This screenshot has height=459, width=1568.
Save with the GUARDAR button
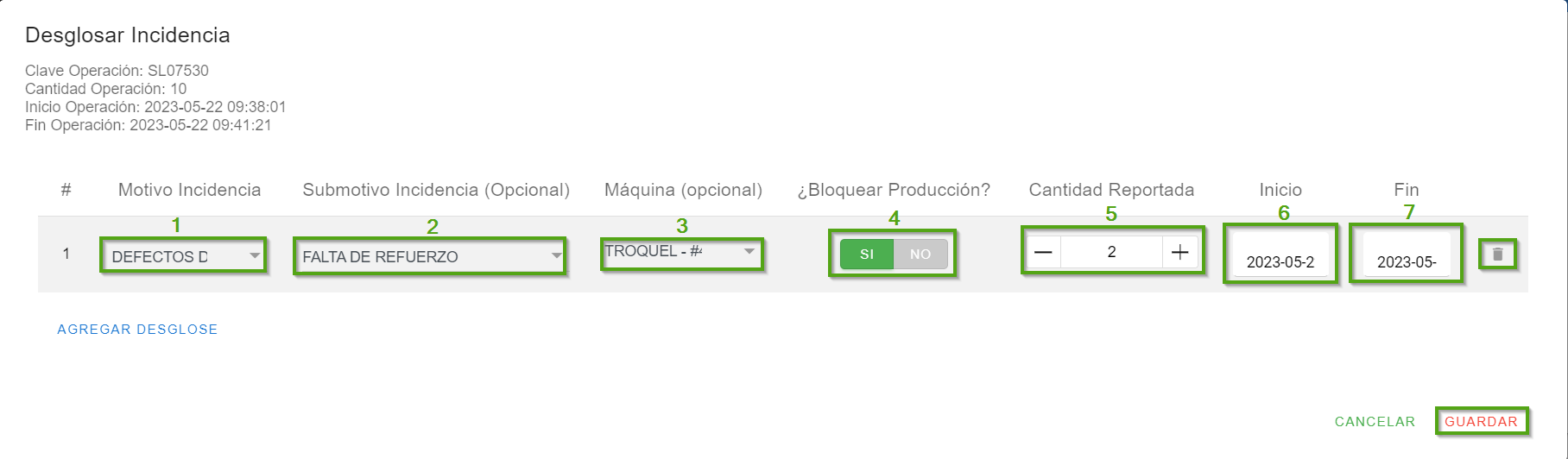tap(1481, 421)
